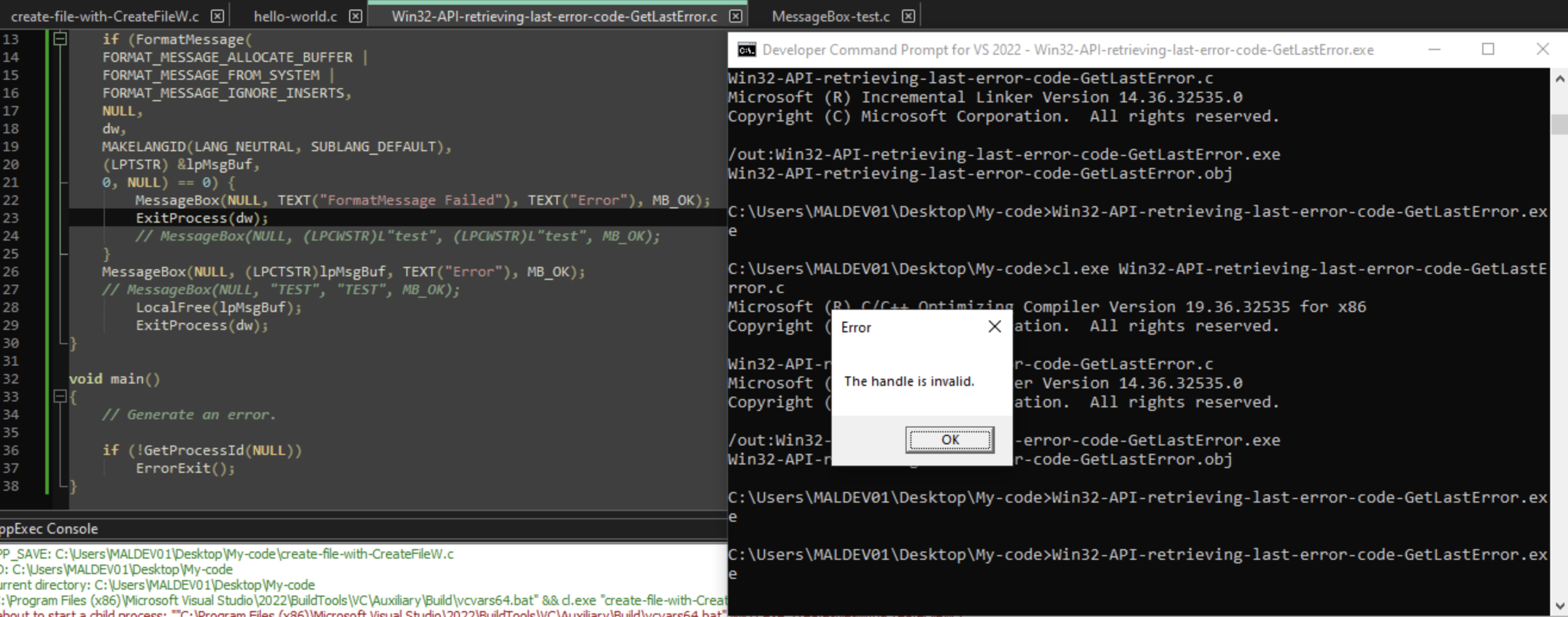Dismiss the Error dialog with its X
The image size is (1568, 617).
[994, 327]
